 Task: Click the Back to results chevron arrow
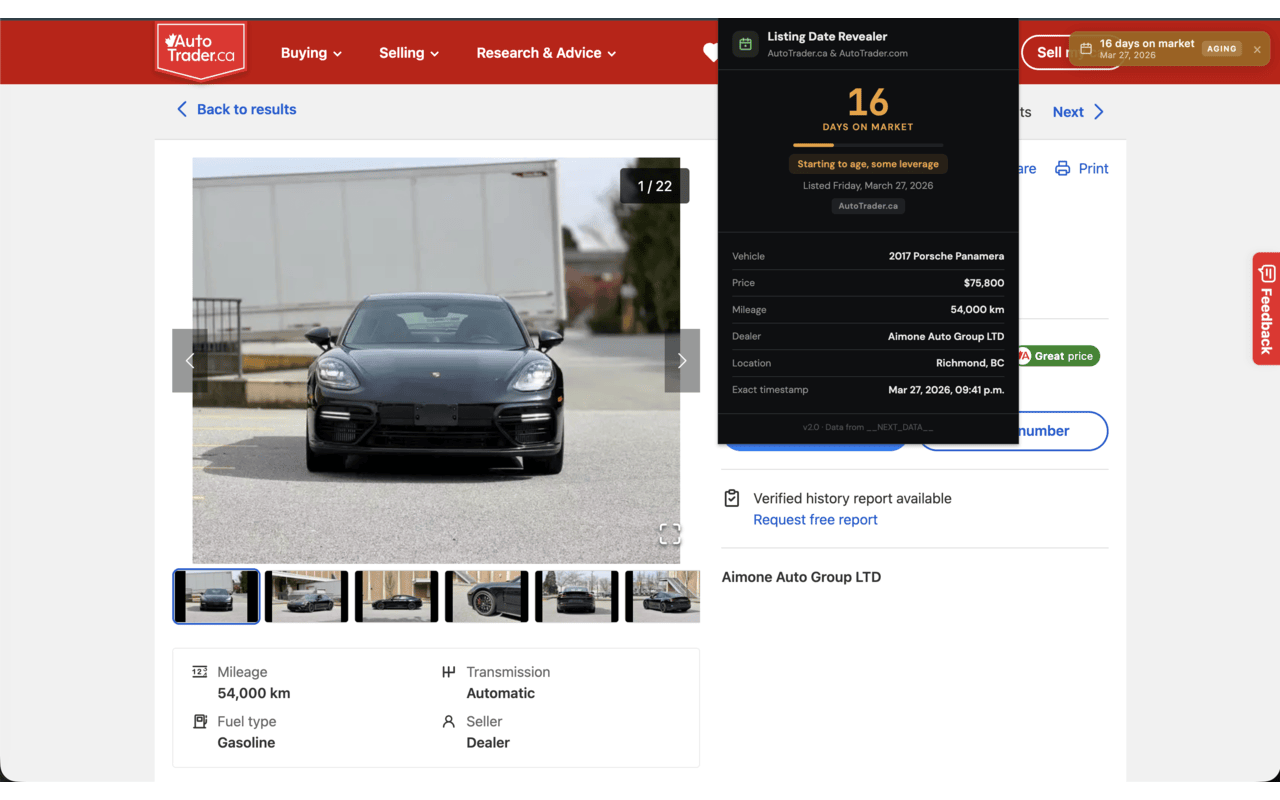click(182, 109)
